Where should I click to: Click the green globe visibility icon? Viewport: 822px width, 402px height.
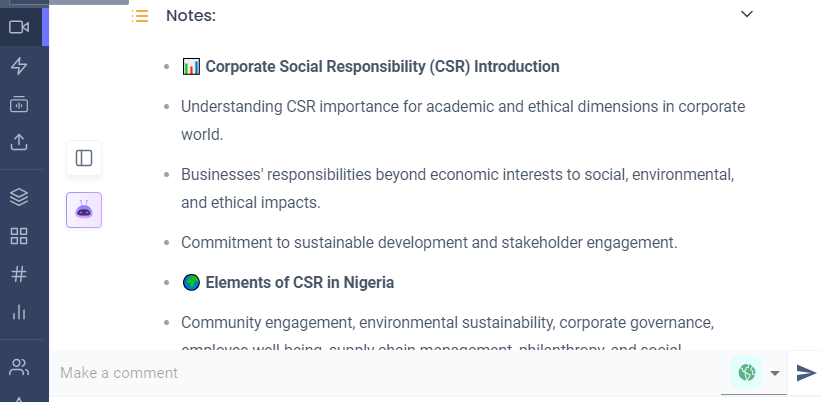(747, 373)
